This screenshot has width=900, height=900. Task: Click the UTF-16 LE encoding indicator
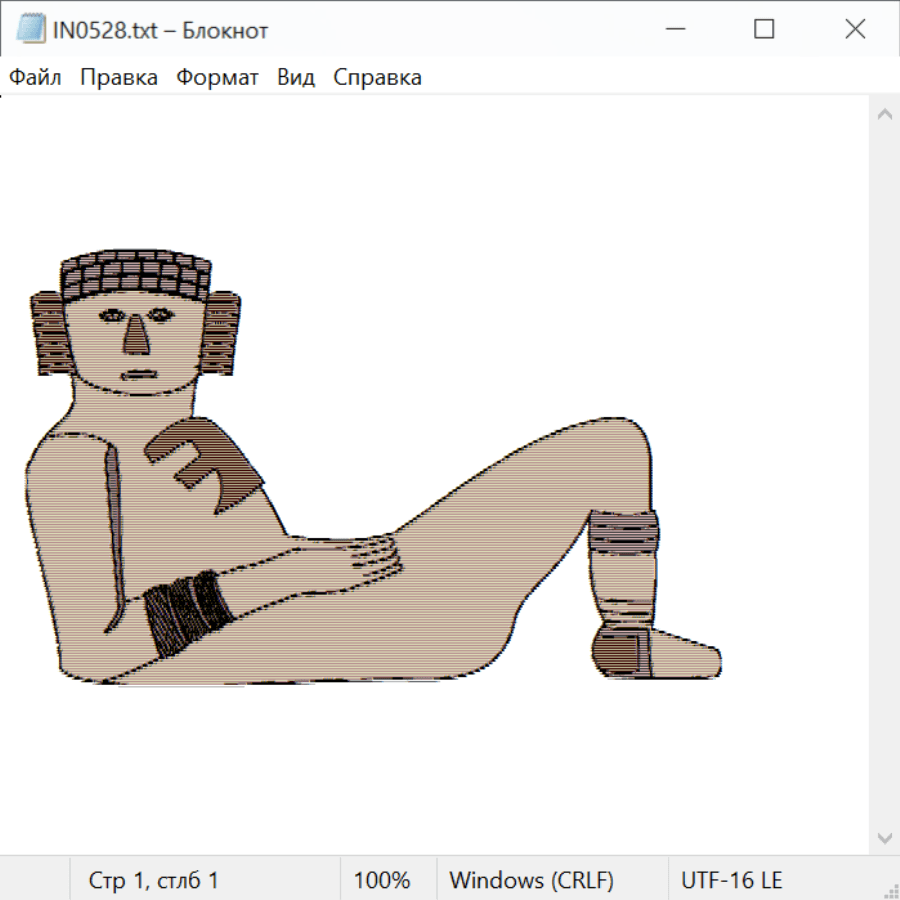tap(731, 880)
